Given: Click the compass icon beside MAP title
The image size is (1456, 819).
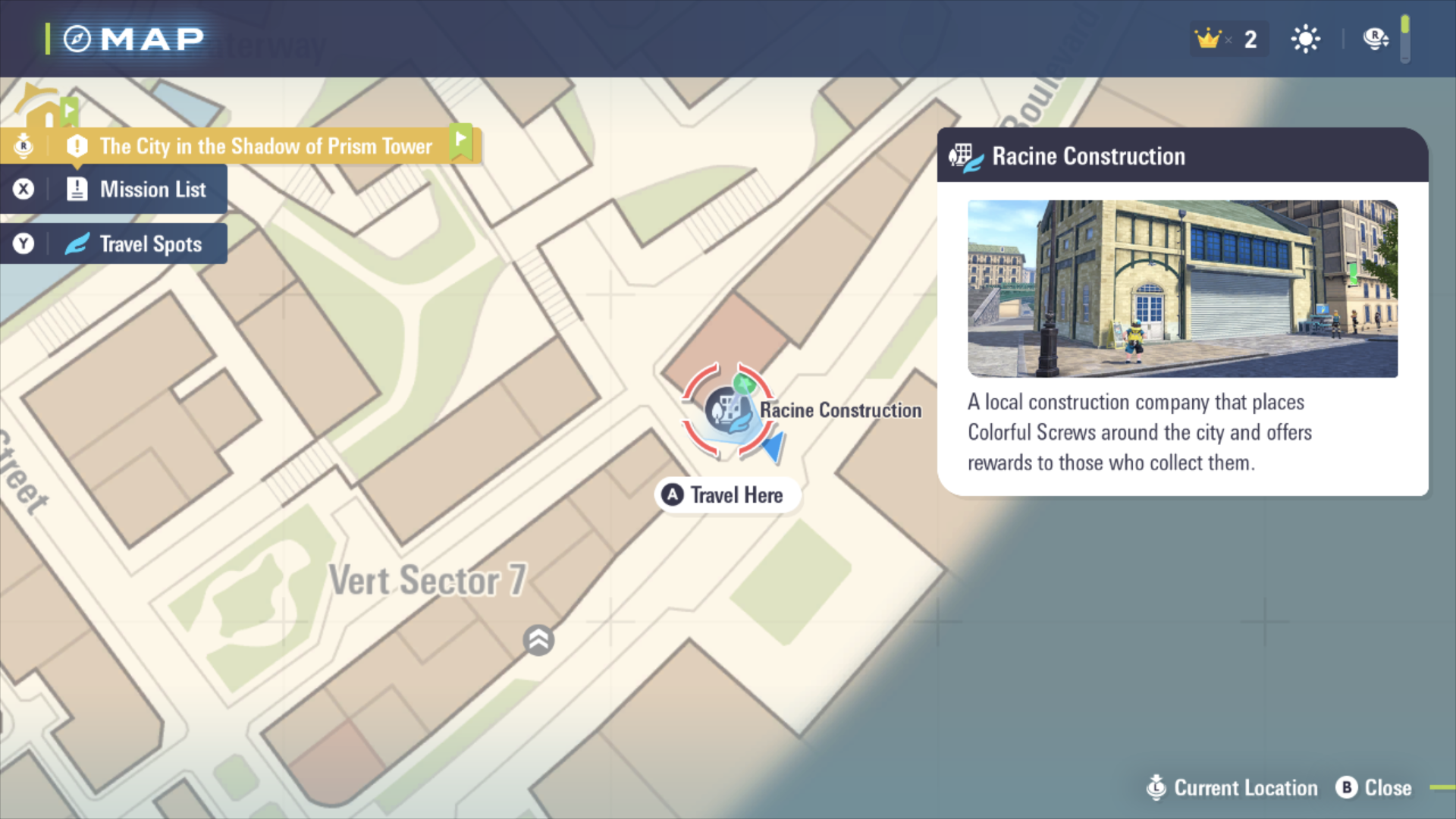Looking at the screenshot, I should pyautogui.click(x=77, y=39).
